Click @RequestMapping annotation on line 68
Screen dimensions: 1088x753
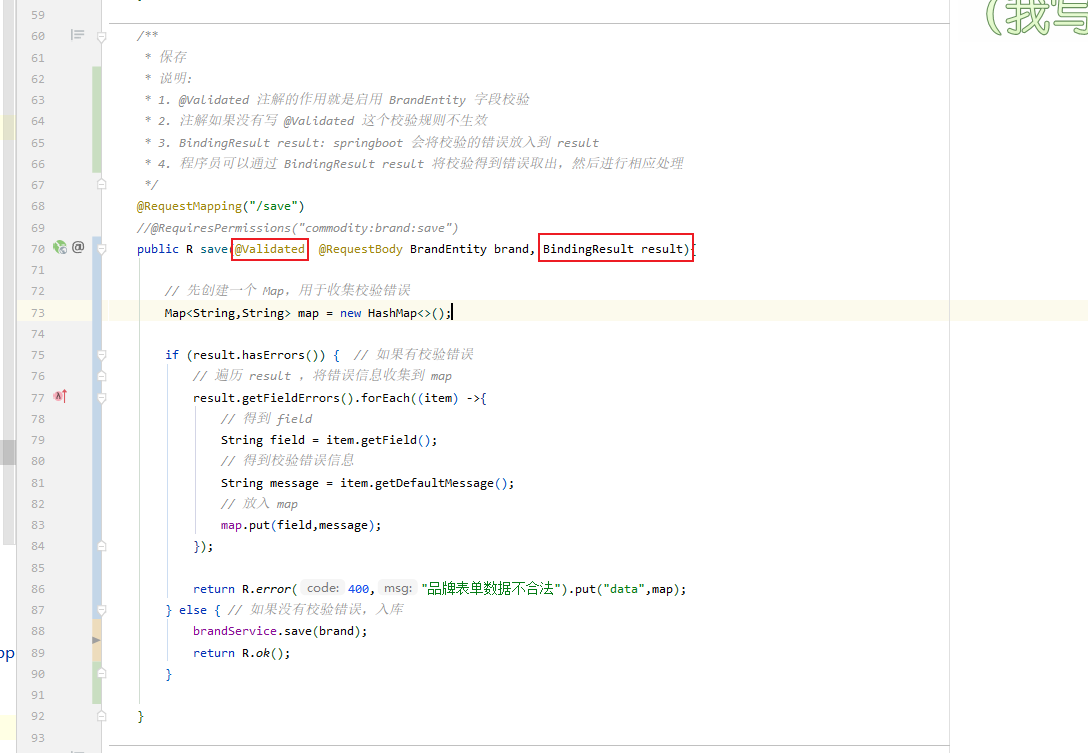click(189, 206)
